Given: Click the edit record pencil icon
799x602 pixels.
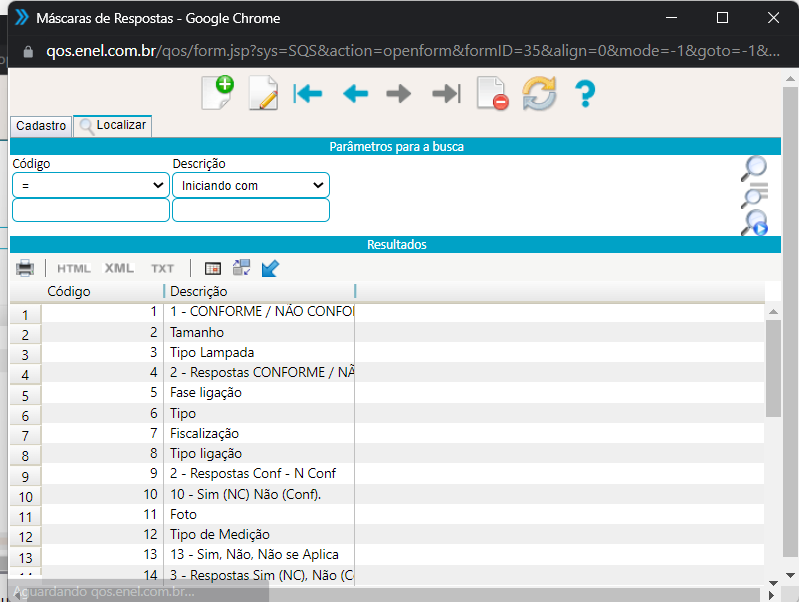Looking at the screenshot, I should point(262,94).
